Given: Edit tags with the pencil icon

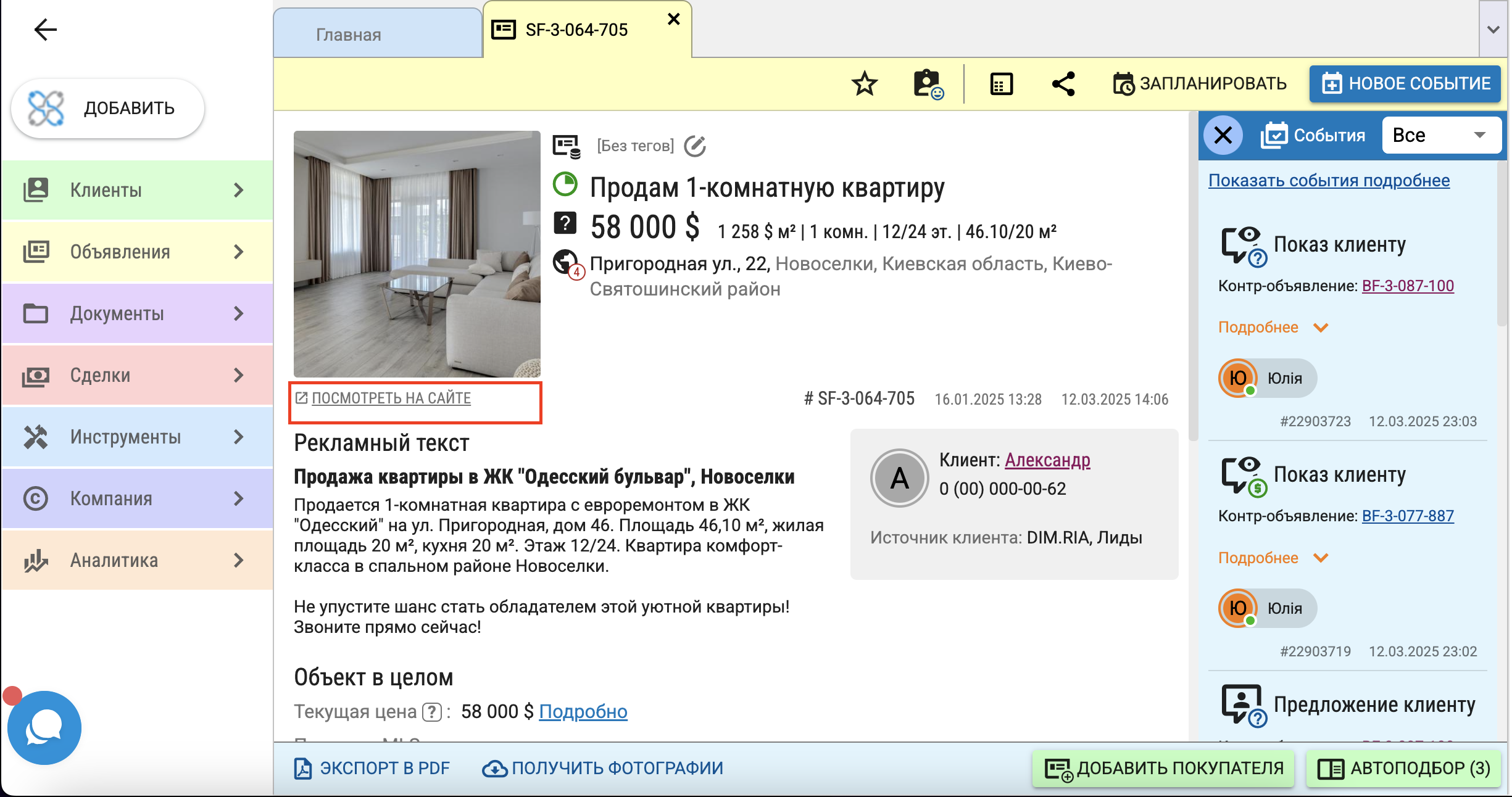Looking at the screenshot, I should click(695, 146).
